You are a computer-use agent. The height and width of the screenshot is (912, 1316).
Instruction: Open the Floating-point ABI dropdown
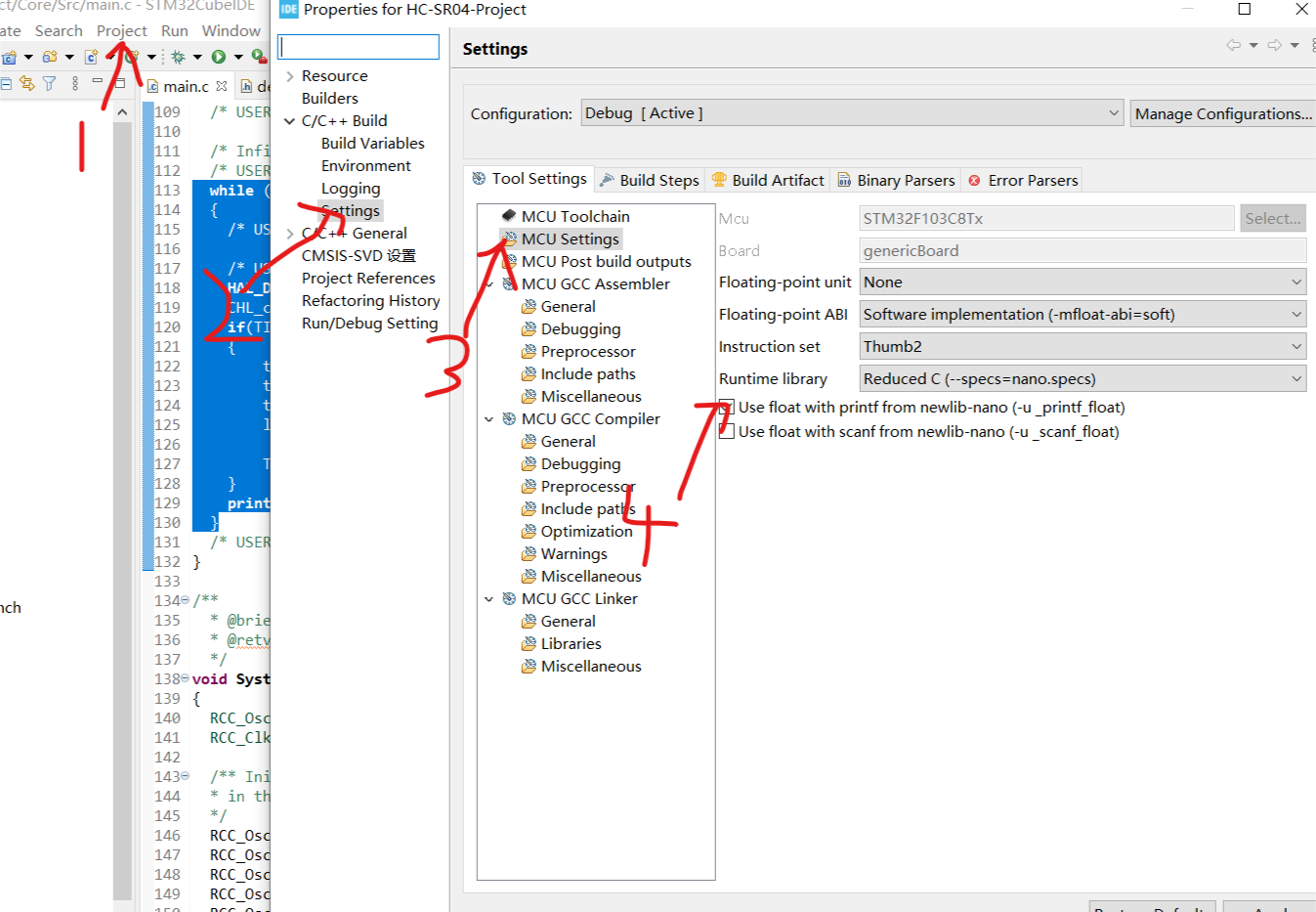1083,314
